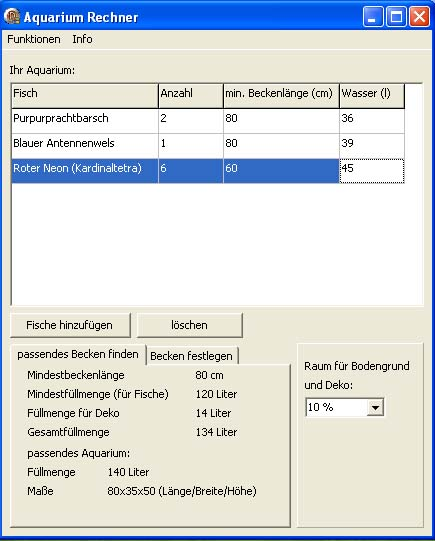Click the 140 Liter Füllmenge value
This screenshot has height=541, width=435.
tap(128, 472)
